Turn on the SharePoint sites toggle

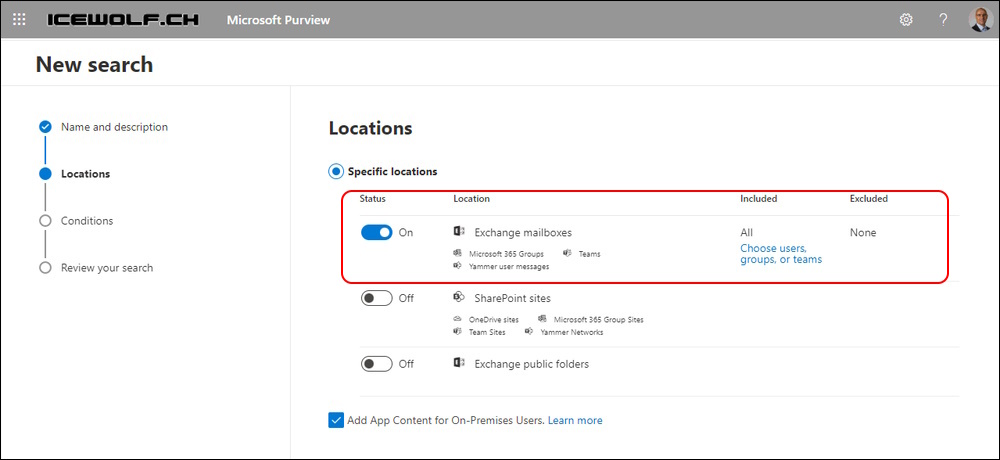[x=376, y=298]
